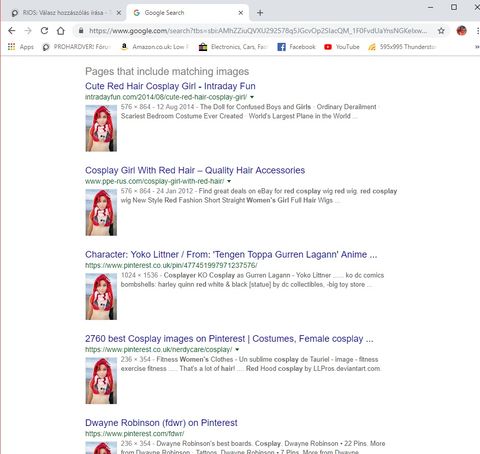Maximize the browser window
480x454 pixels.
[454, 7]
